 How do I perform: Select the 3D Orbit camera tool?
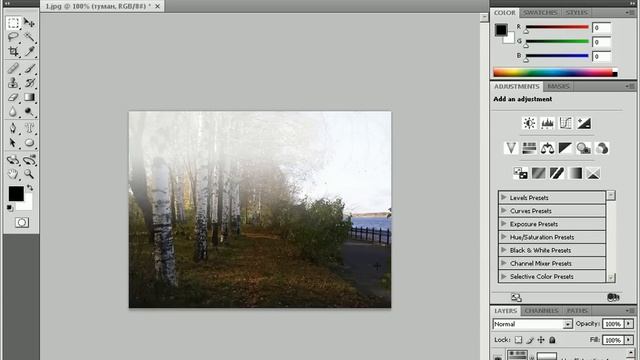point(29,160)
